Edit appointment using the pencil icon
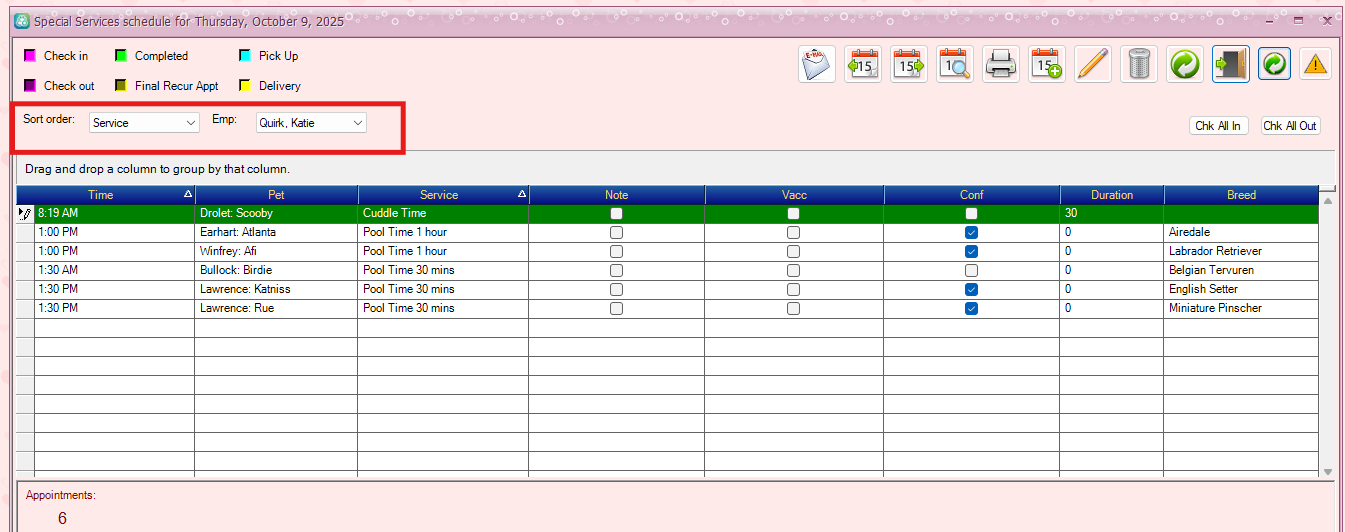Image resolution: width=1345 pixels, height=532 pixels. [x=1093, y=65]
